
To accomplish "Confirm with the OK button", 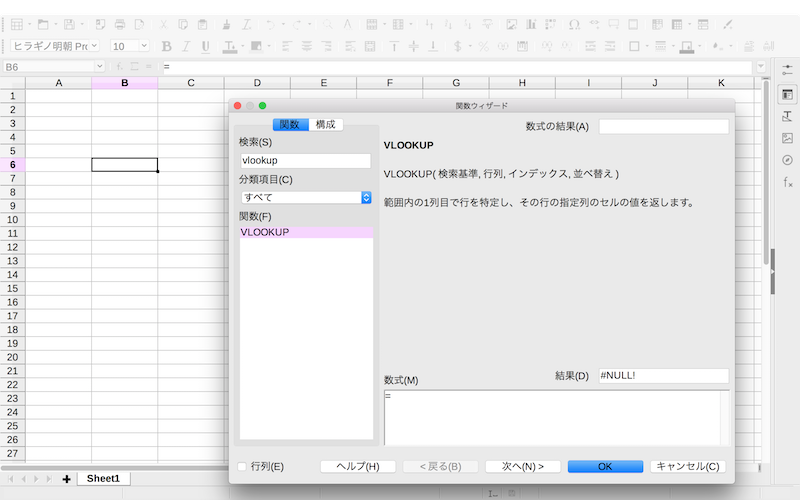I will tap(605, 466).
